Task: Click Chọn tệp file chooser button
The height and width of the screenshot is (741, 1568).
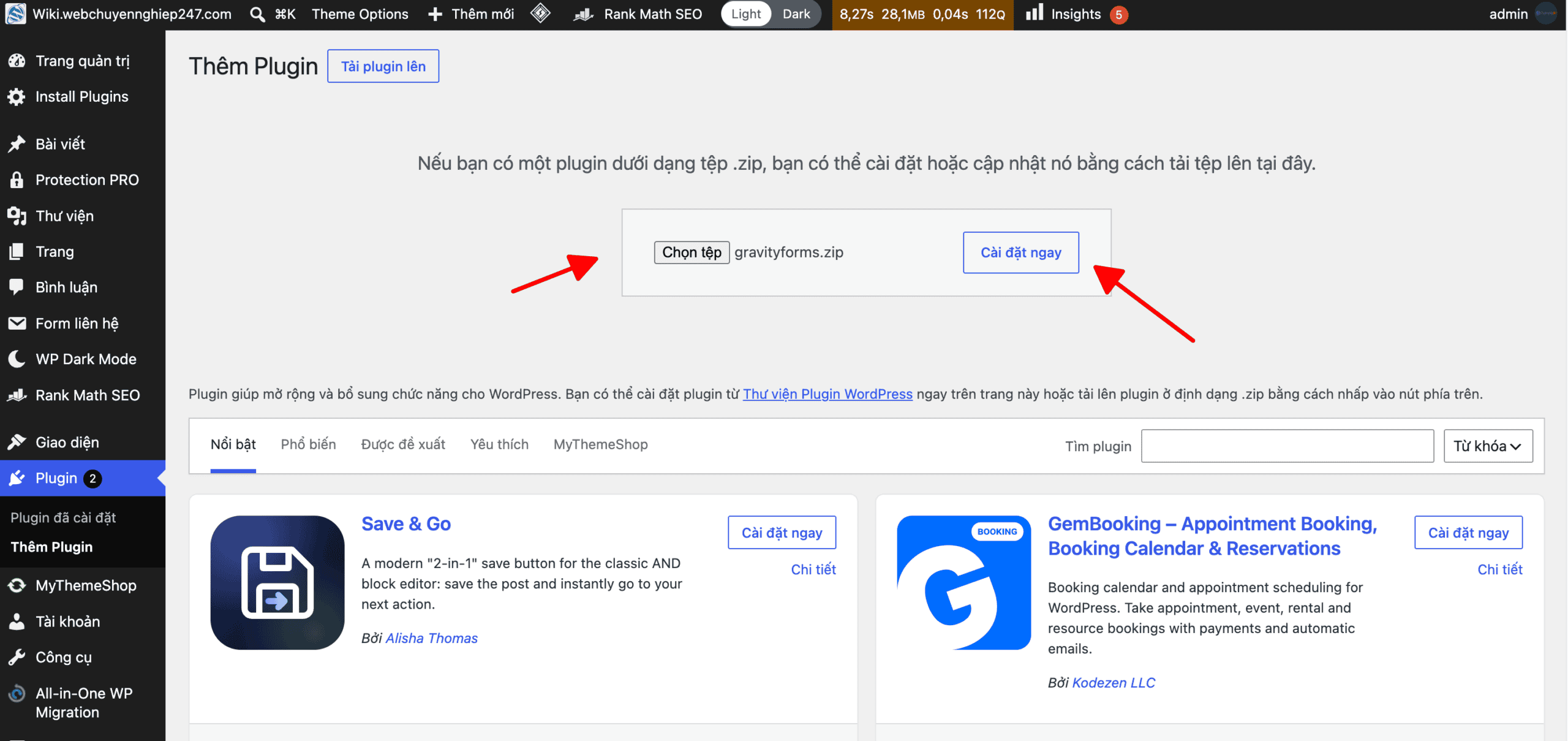Action: pos(692,253)
